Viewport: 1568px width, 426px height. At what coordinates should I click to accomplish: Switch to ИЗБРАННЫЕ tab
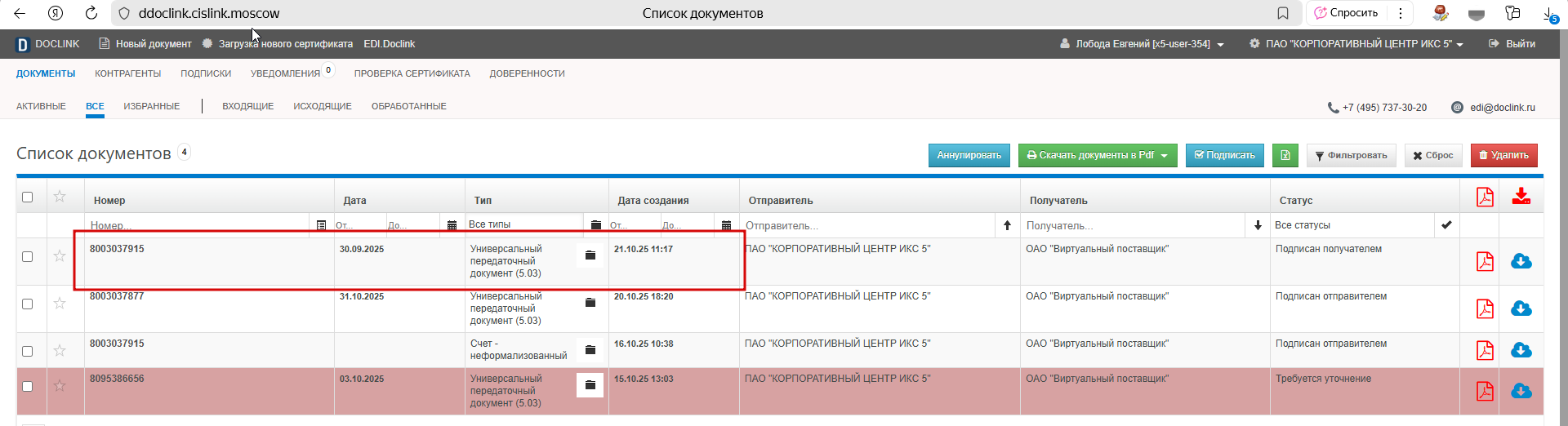(152, 106)
